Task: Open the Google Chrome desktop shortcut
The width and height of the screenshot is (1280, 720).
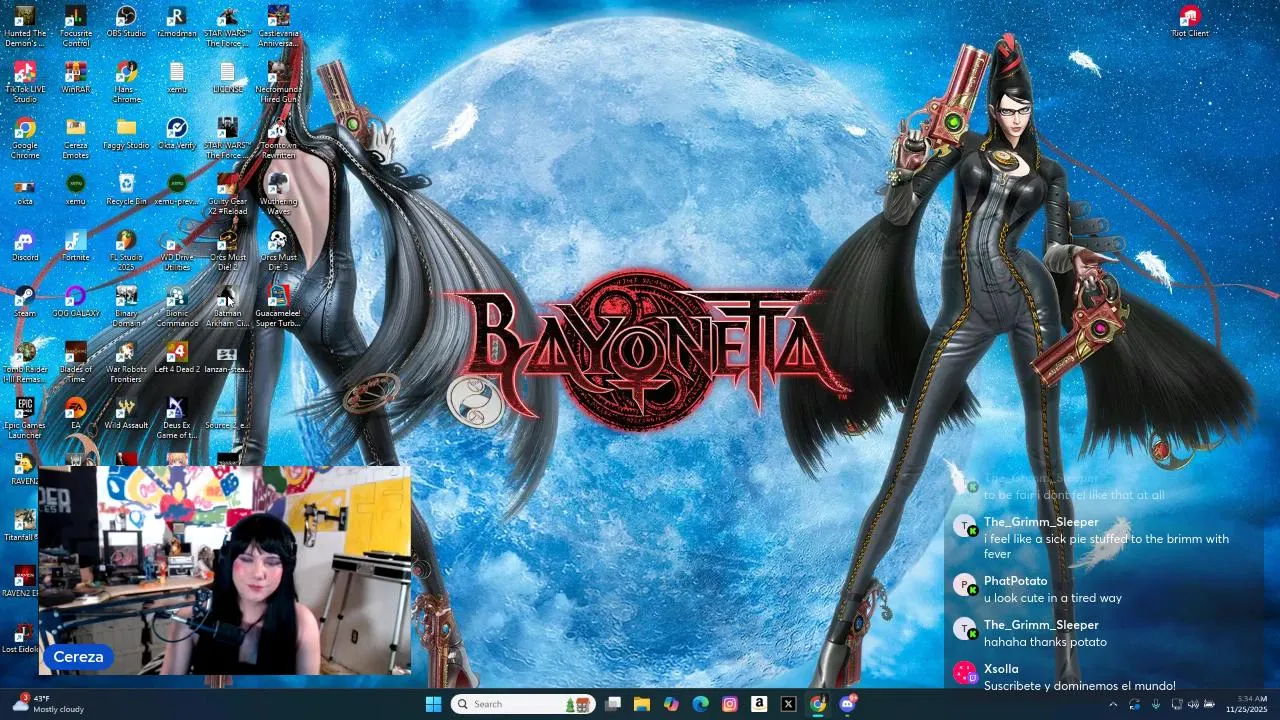Action: point(25,139)
